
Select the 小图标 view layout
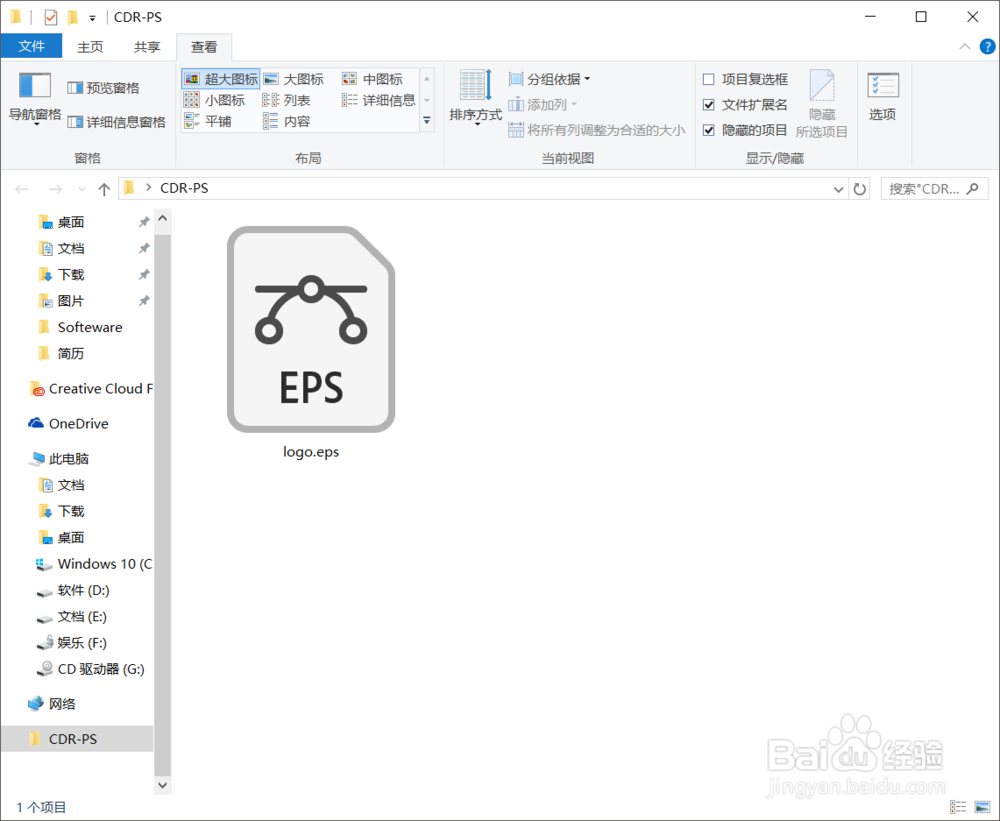218,99
